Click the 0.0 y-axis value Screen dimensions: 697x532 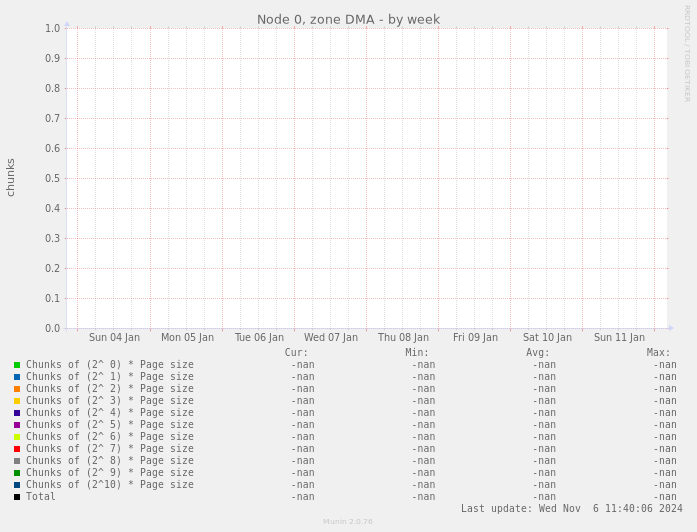coord(52,328)
